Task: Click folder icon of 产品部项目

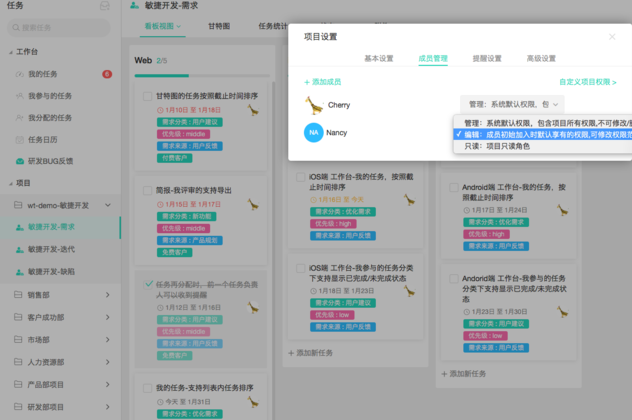Action: (18, 384)
